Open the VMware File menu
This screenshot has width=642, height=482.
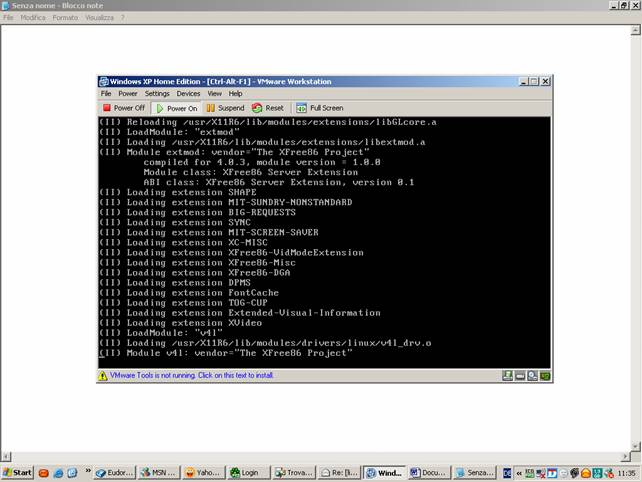click(x=106, y=94)
